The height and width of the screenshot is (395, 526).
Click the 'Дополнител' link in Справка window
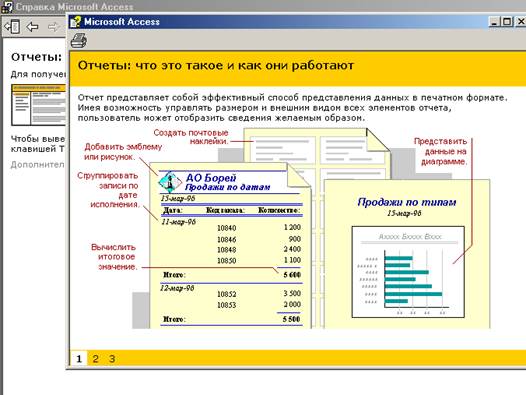coord(37,164)
